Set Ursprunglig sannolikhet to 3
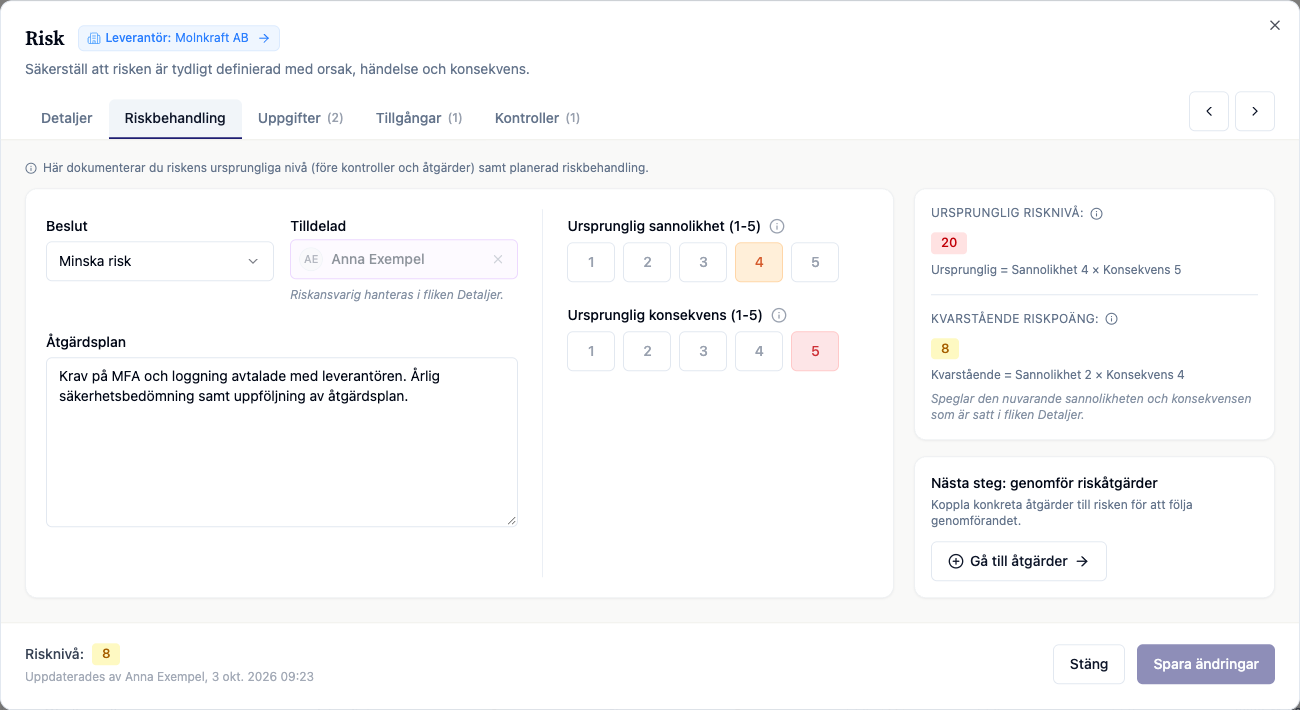 pos(703,262)
